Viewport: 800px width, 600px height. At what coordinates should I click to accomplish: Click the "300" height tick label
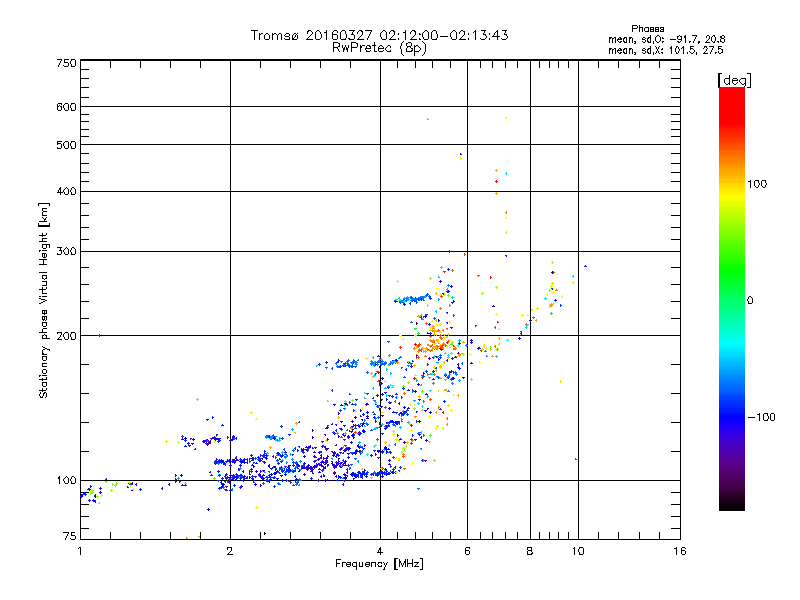point(66,251)
